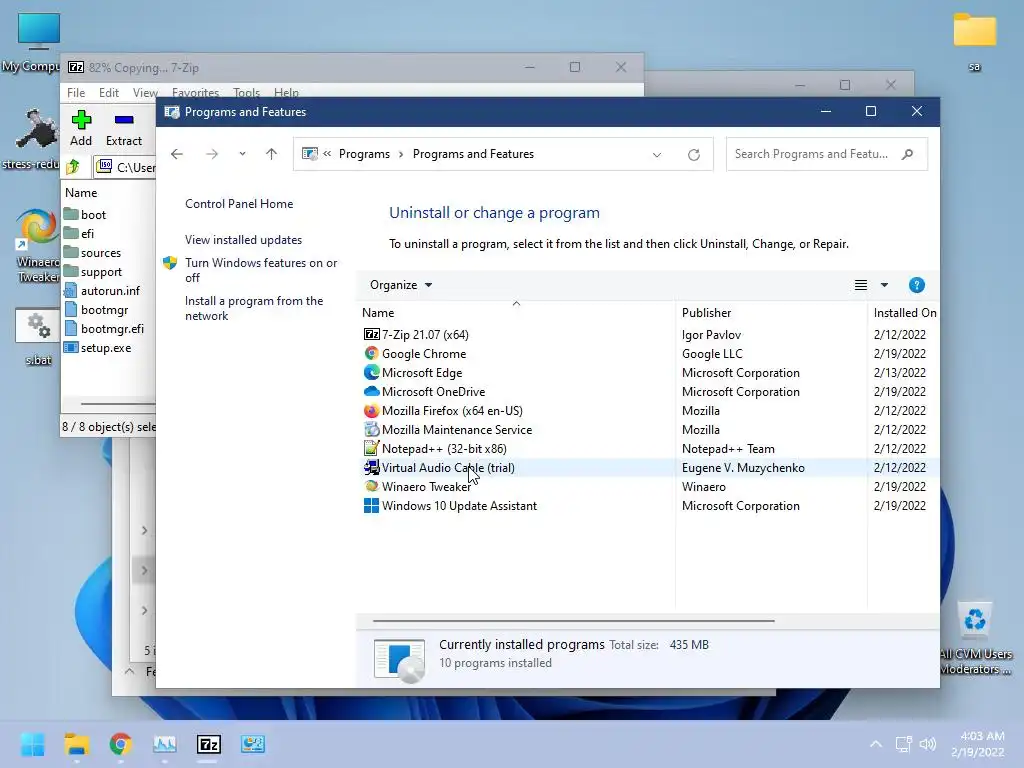Click 7-Zip up-folder arrow icon
This screenshot has height=768, width=1024.
(x=73, y=167)
